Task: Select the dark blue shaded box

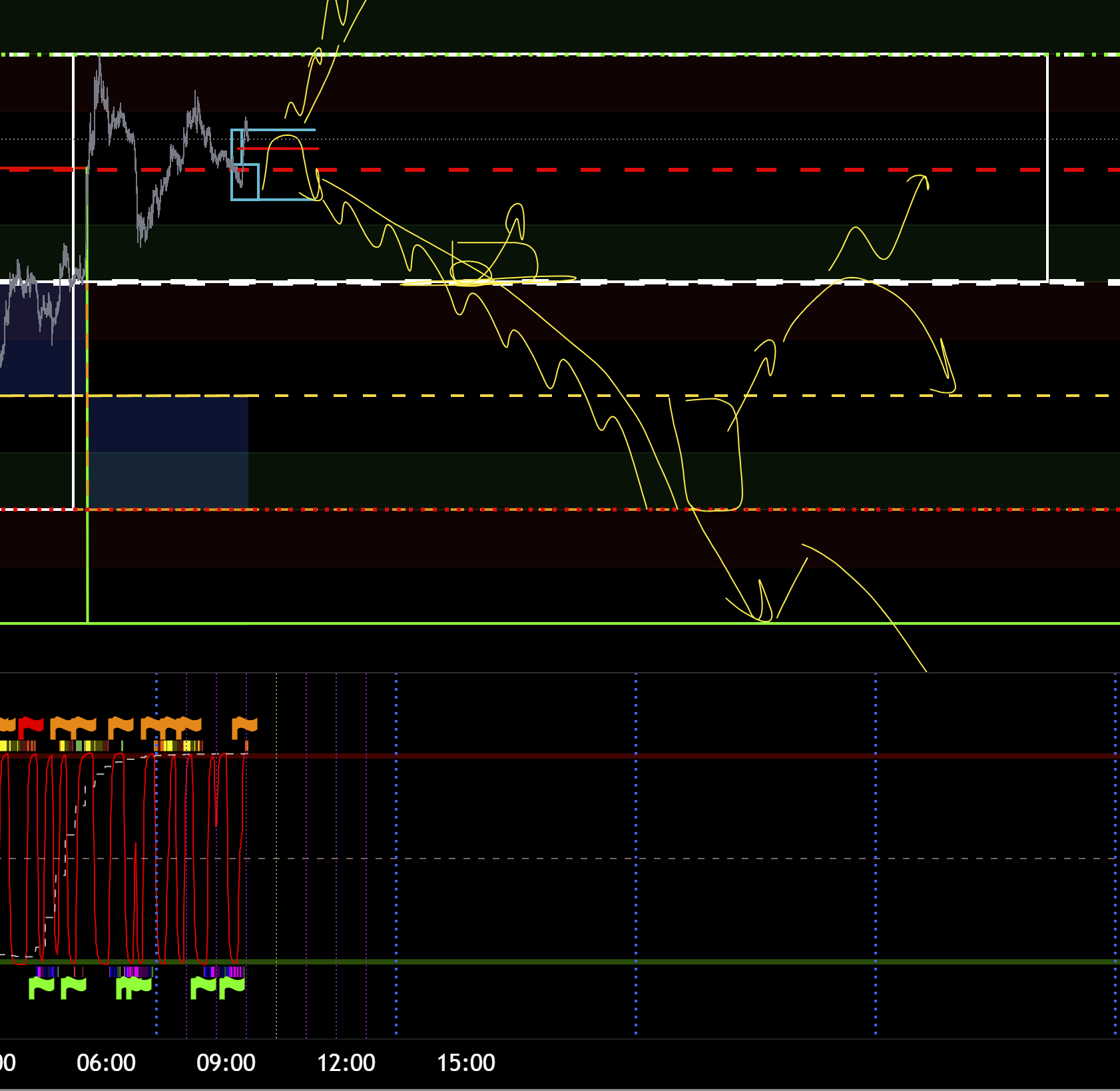Action: click(x=168, y=453)
